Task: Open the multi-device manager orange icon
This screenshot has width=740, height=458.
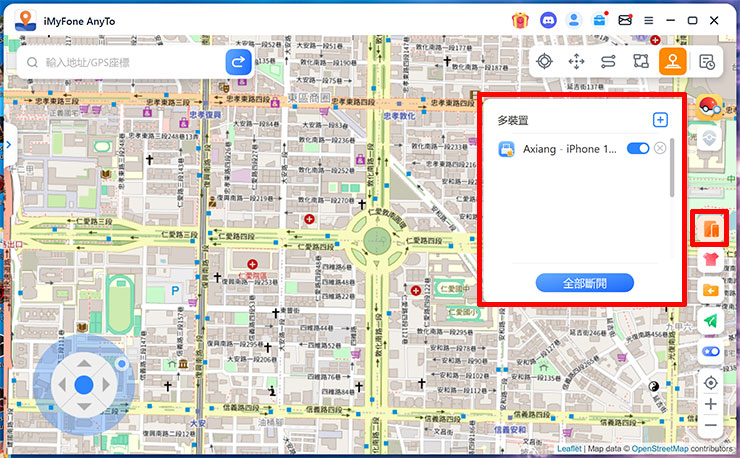Action: click(710, 229)
